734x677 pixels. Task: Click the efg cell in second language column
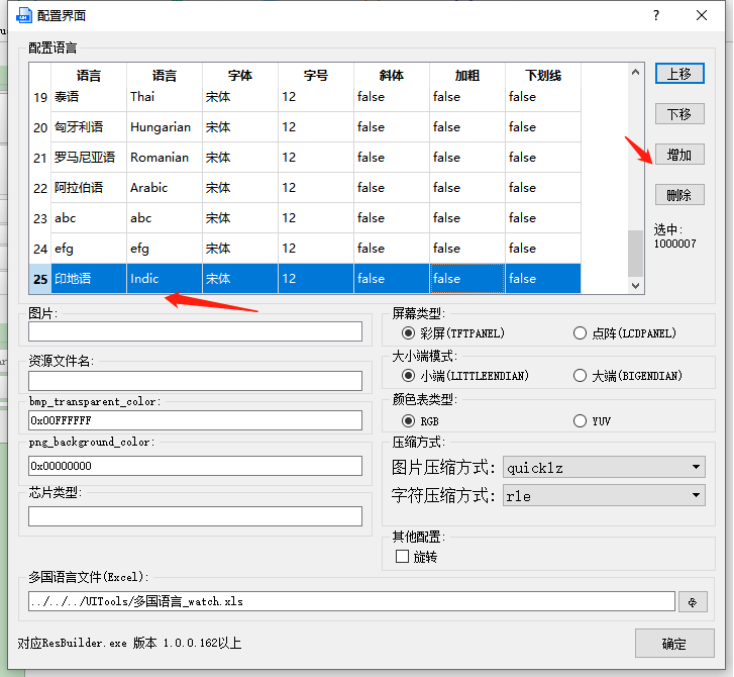click(164, 249)
